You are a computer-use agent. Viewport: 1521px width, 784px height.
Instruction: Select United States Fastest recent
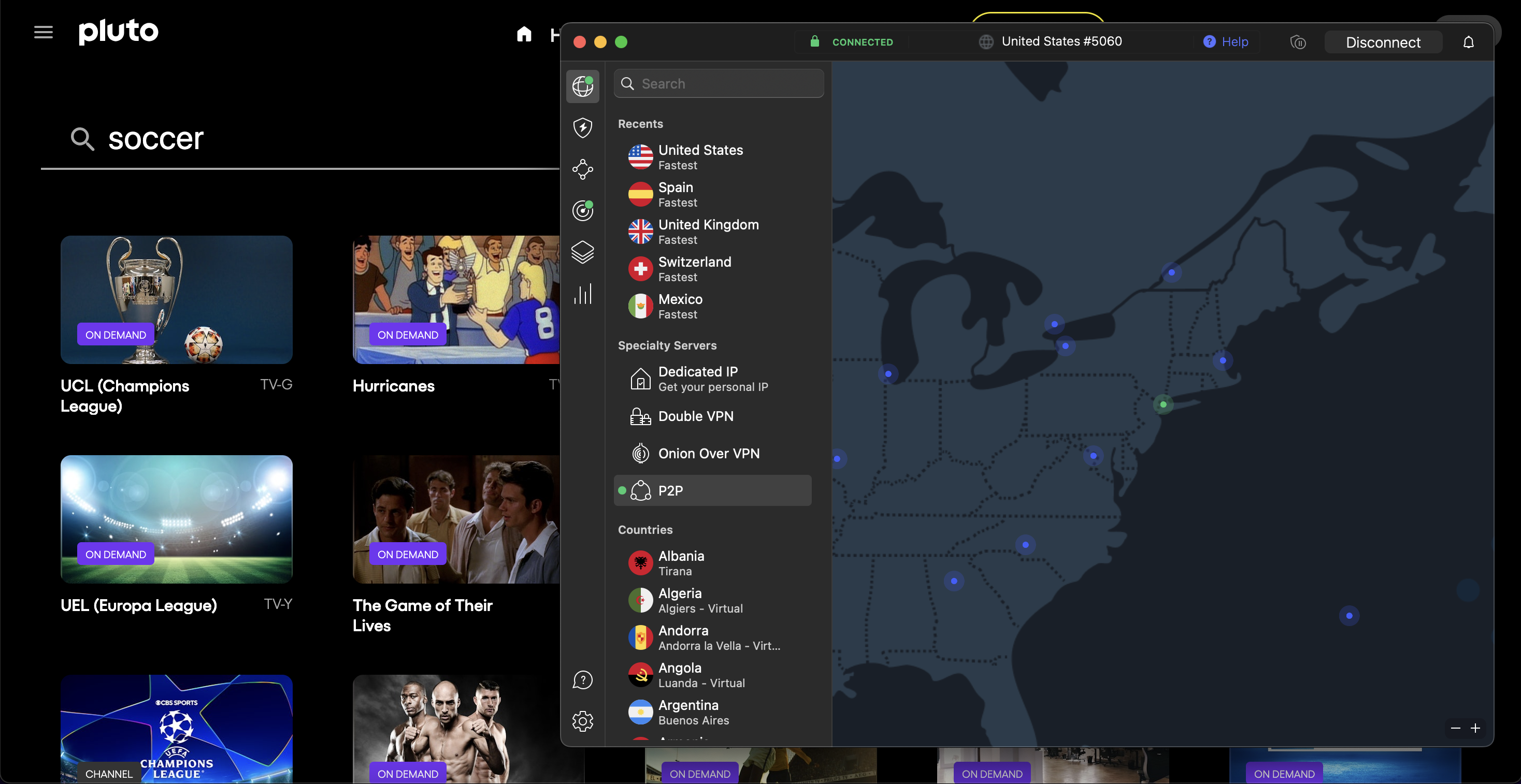click(713, 157)
